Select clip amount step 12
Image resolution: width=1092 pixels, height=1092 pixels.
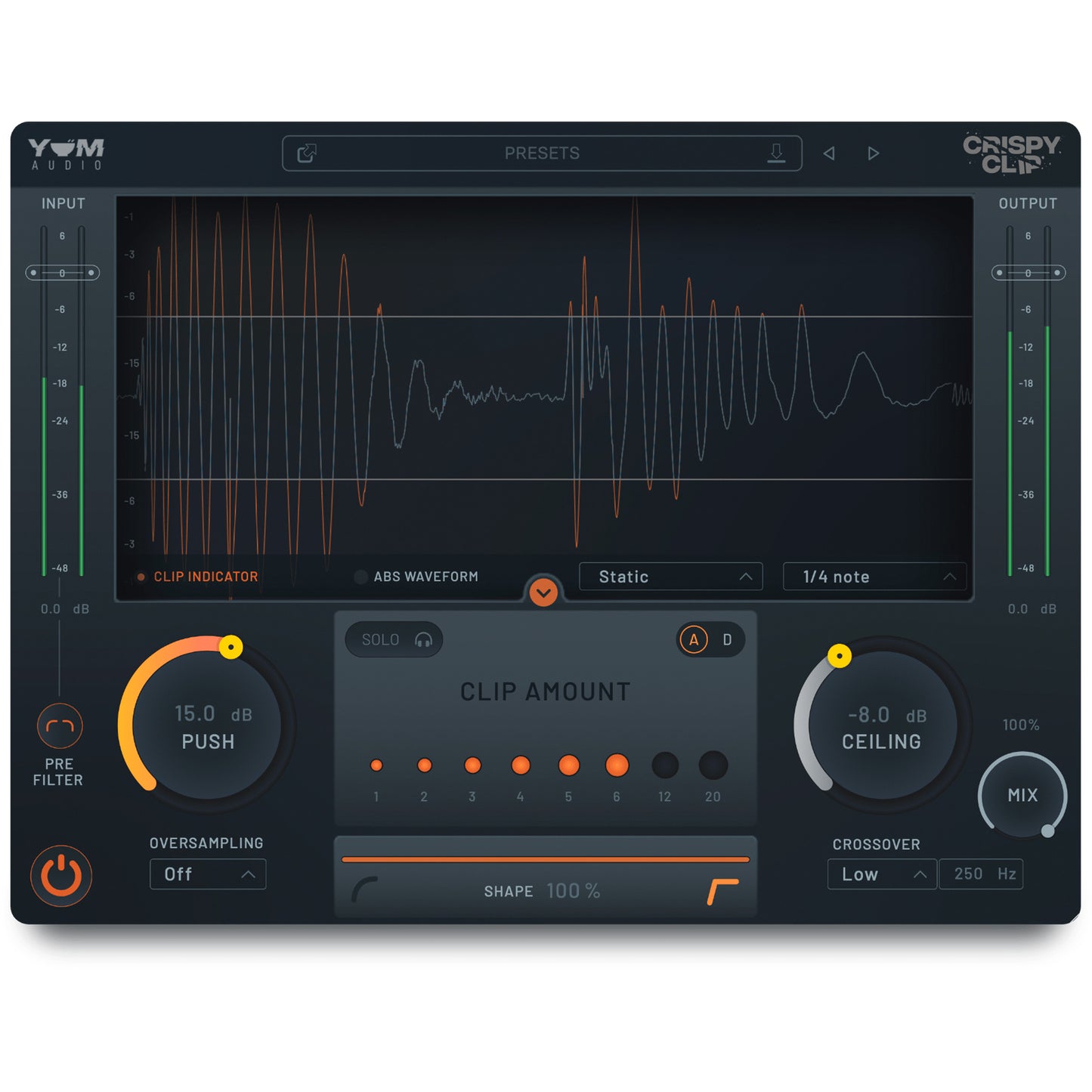click(665, 766)
